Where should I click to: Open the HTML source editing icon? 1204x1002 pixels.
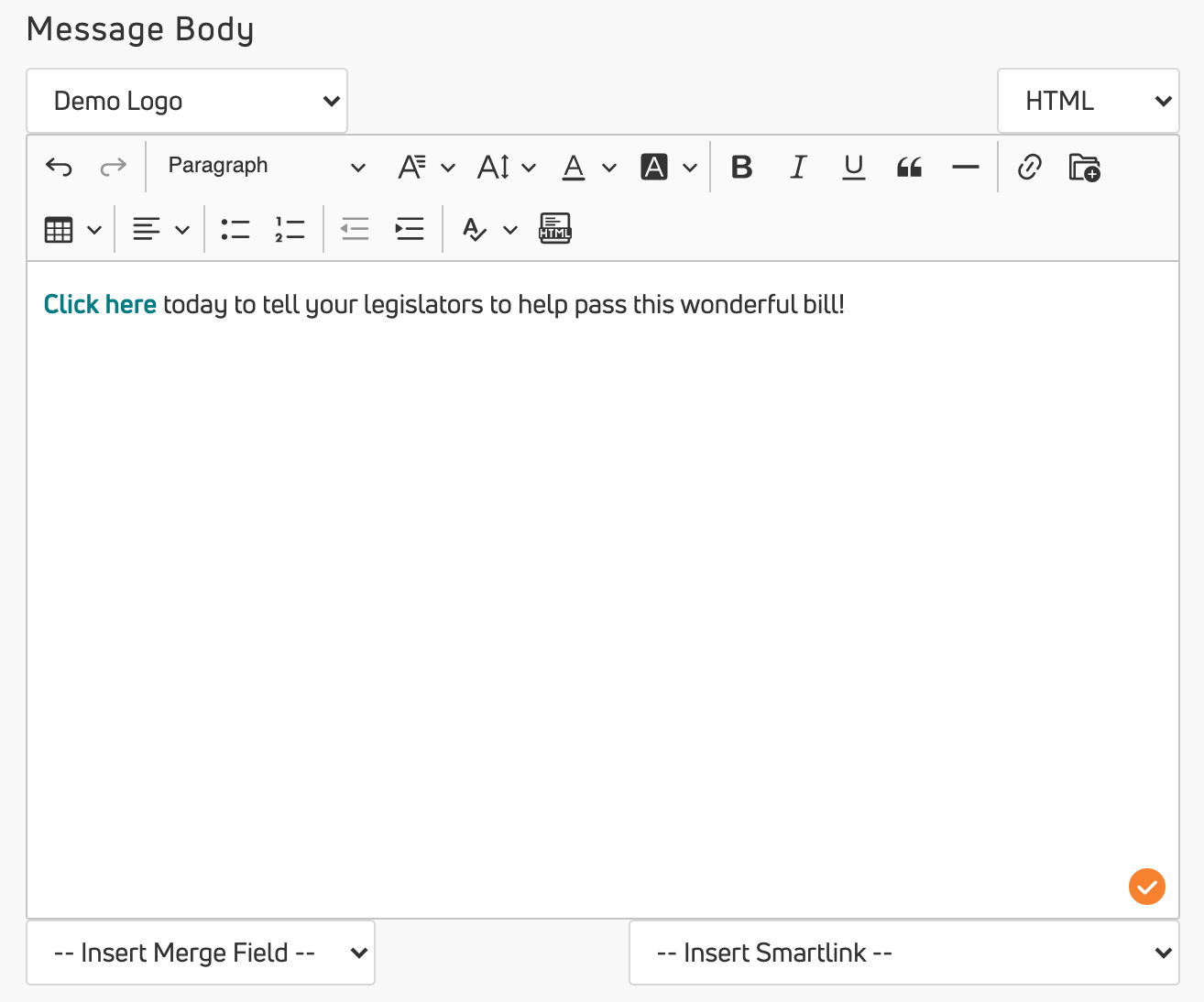tap(554, 228)
